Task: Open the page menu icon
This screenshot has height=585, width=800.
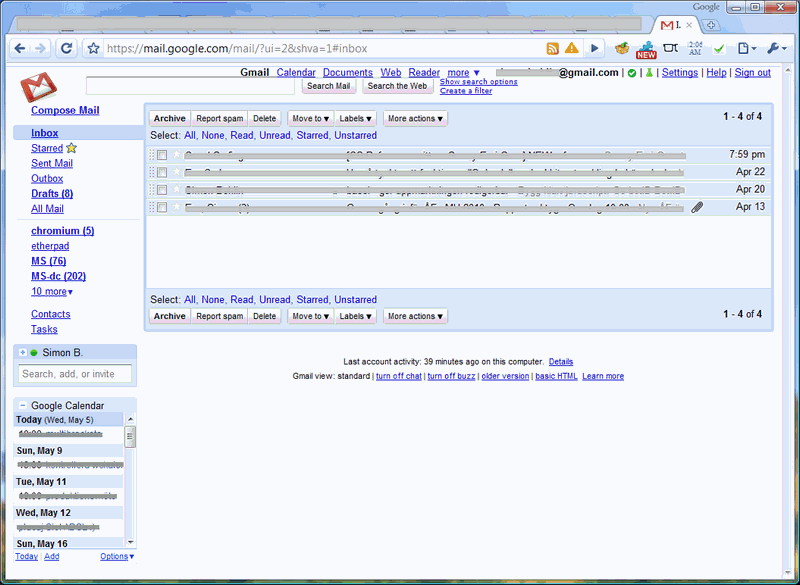Action: [x=746, y=48]
